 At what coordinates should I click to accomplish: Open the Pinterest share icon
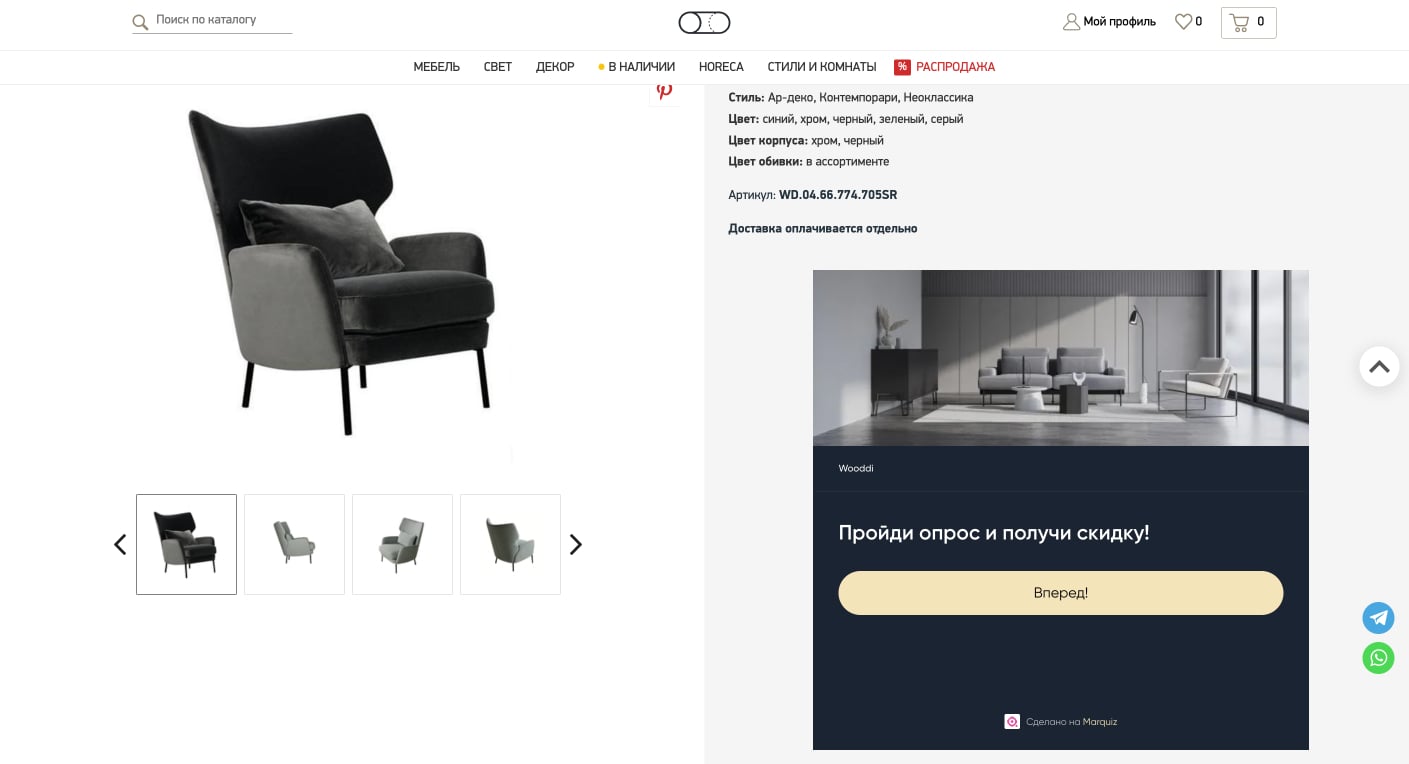pyautogui.click(x=664, y=91)
